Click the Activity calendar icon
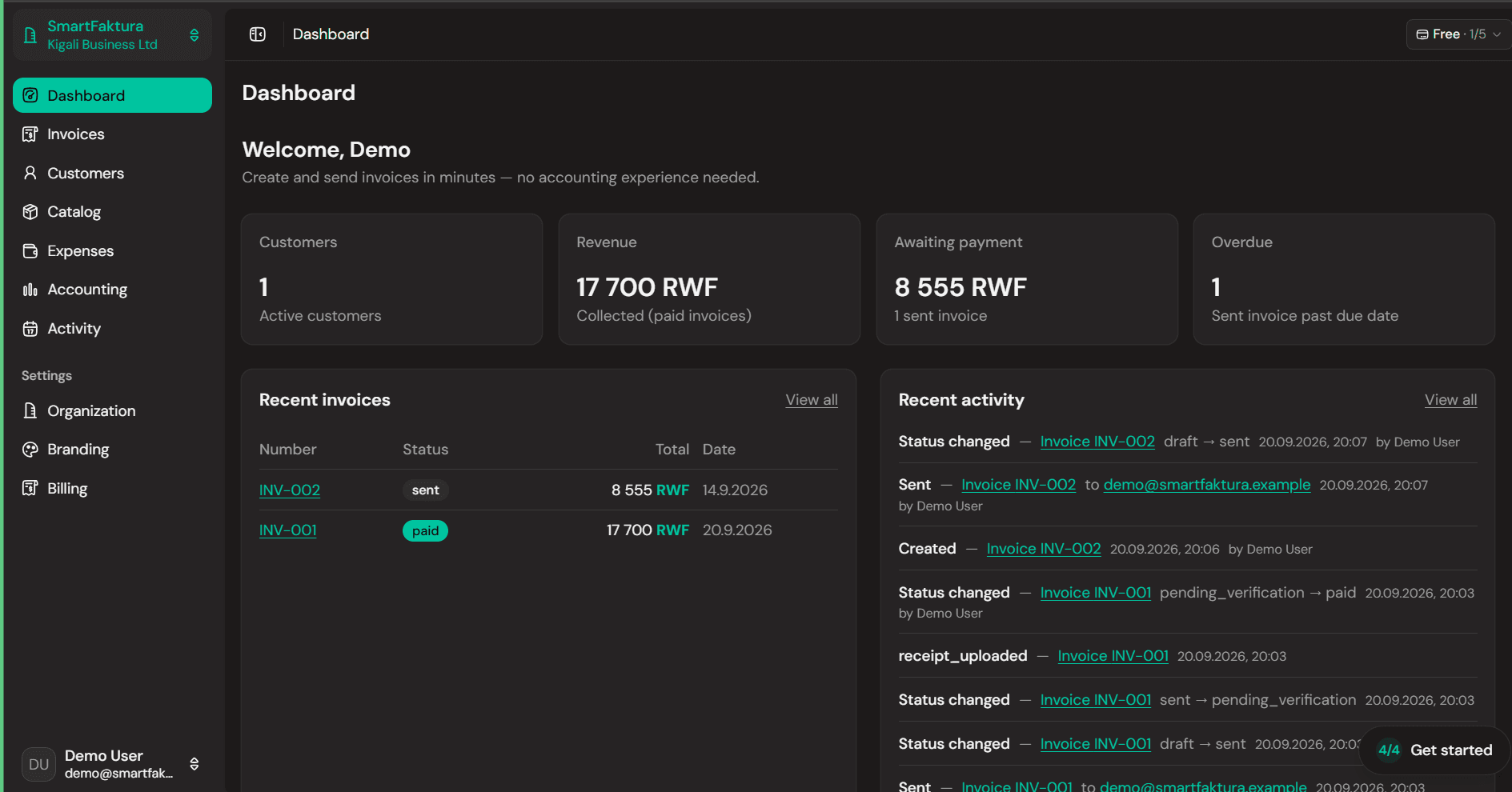This screenshot has height=792, width=1512. pos(30,329)
